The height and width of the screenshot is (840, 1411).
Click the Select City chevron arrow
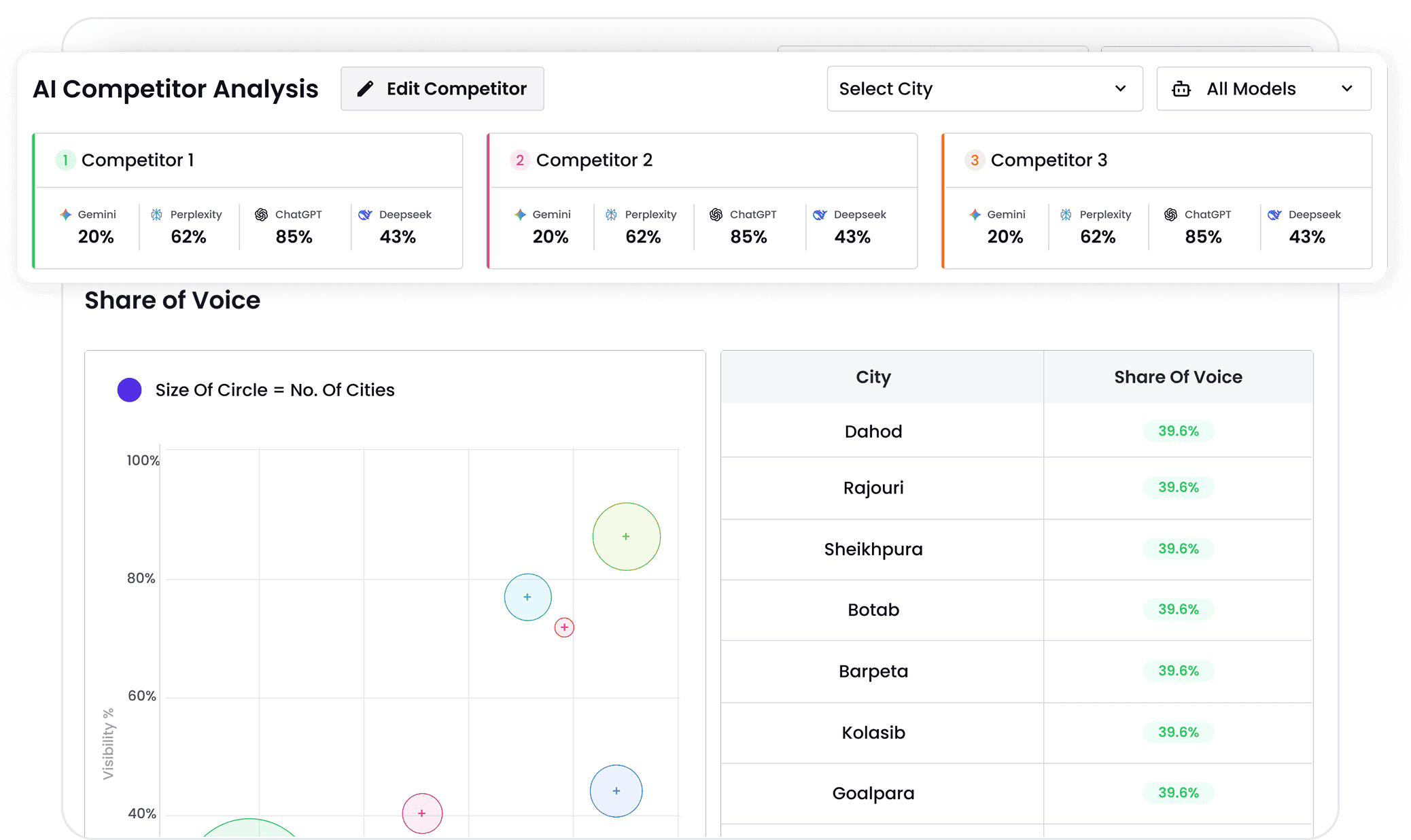(x=1121, y=89)
